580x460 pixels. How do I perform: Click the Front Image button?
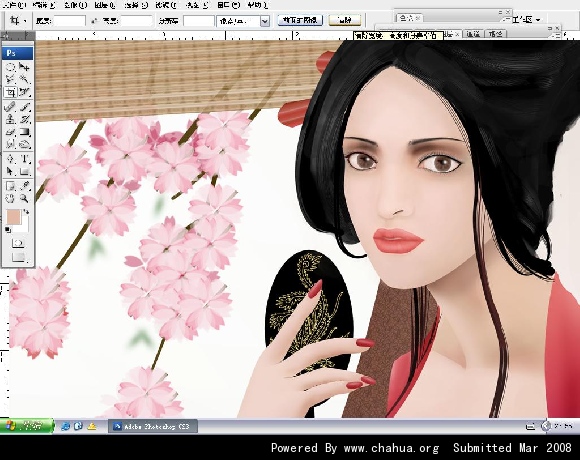(300, 20)
